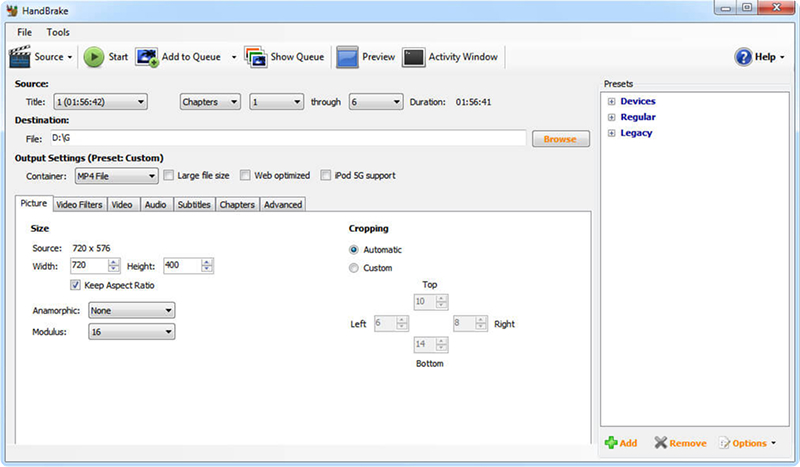This screenshot has width=800, height=467.
Task: Open the Source dropdown arrow
Action: point(70,57)
